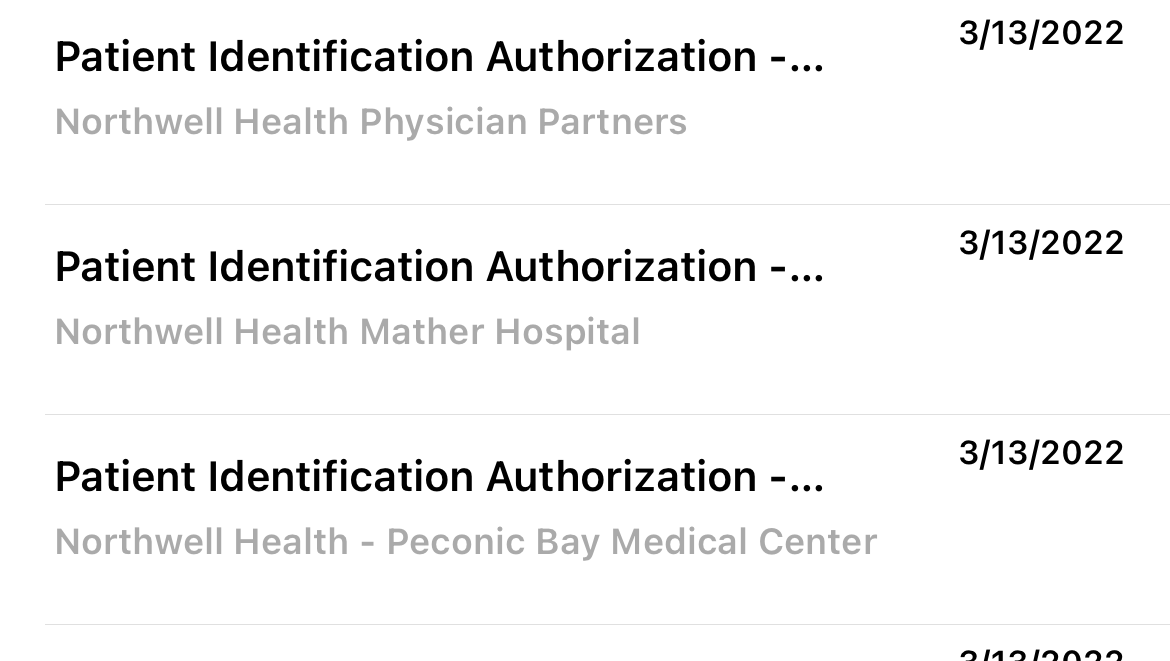
Task: Click the Patient Identification Authorization title above Peconic Bay
Action: (438, 478)
